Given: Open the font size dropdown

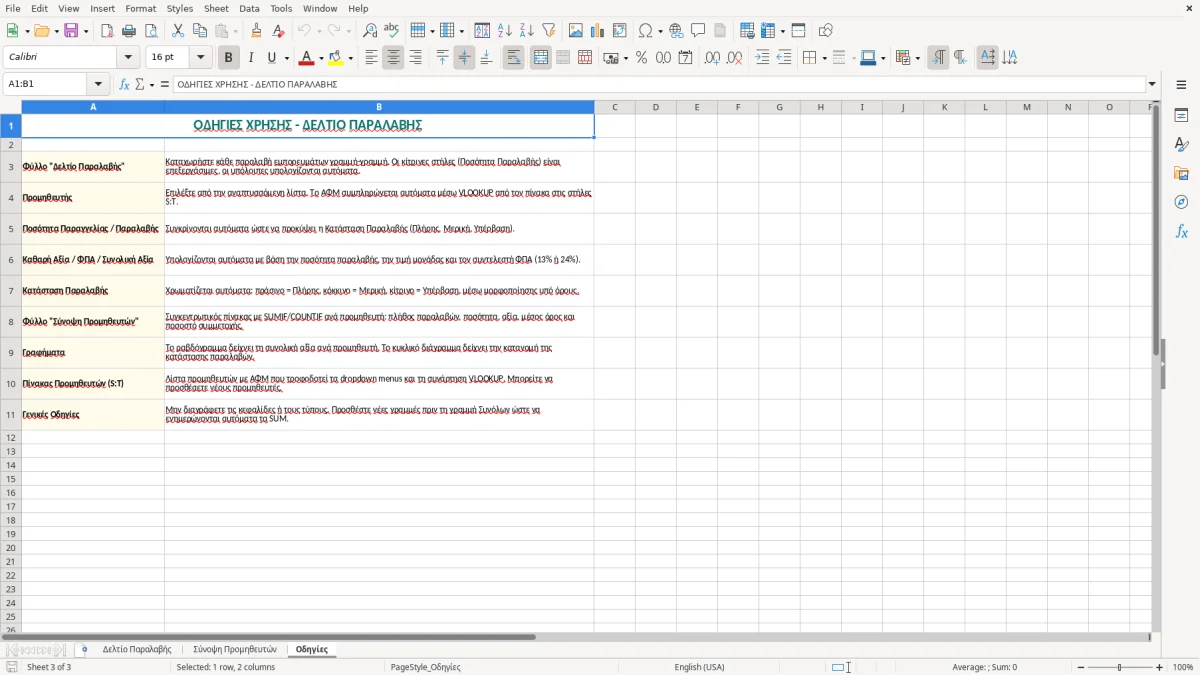Looking at the screenshot, I should click(200, 58).
